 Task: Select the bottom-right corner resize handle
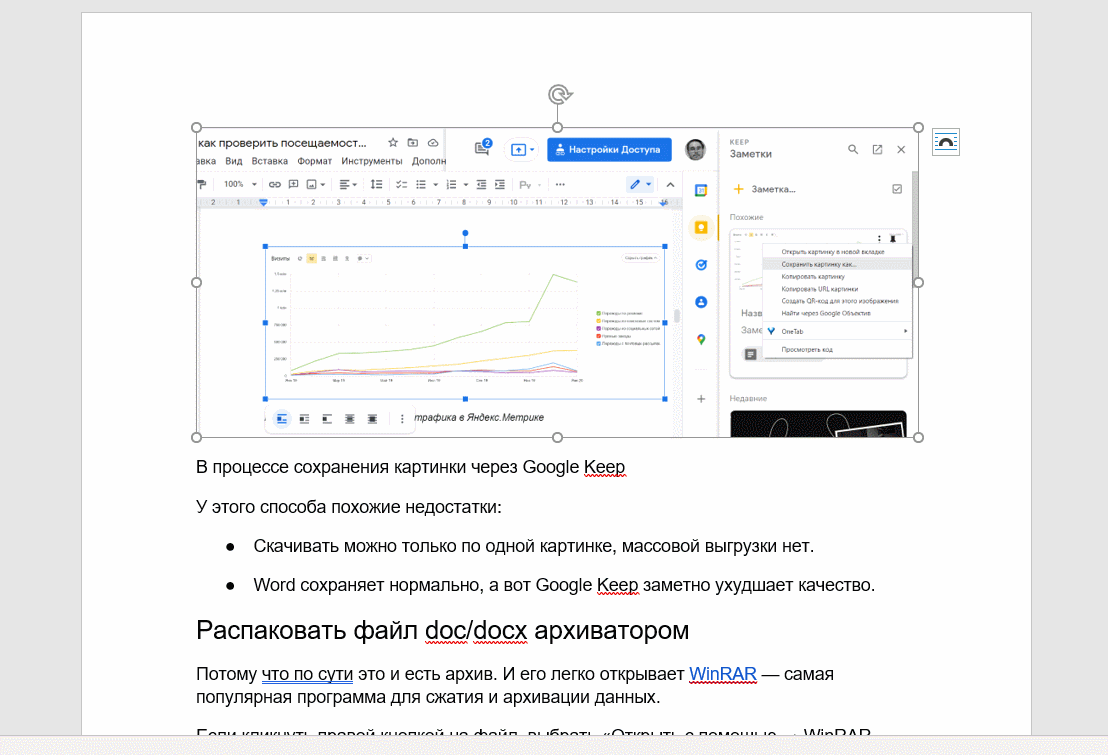[x=918, y=438]
